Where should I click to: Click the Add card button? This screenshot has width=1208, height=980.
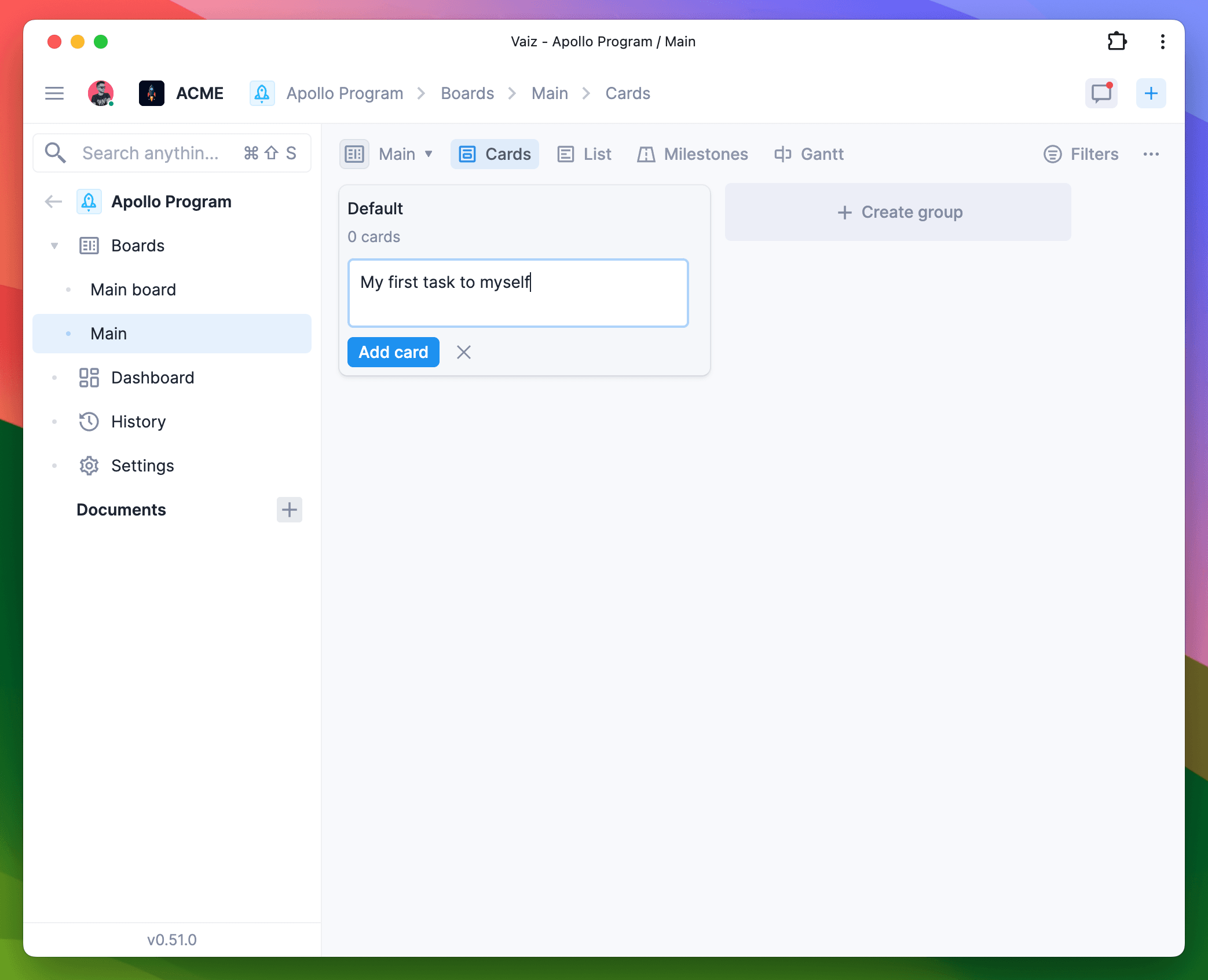point(393,352)
